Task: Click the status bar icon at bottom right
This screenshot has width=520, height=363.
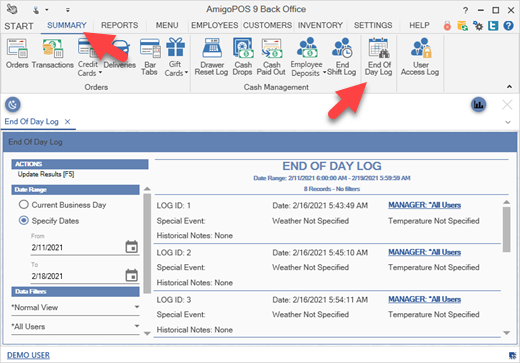Action: point(512,355)
